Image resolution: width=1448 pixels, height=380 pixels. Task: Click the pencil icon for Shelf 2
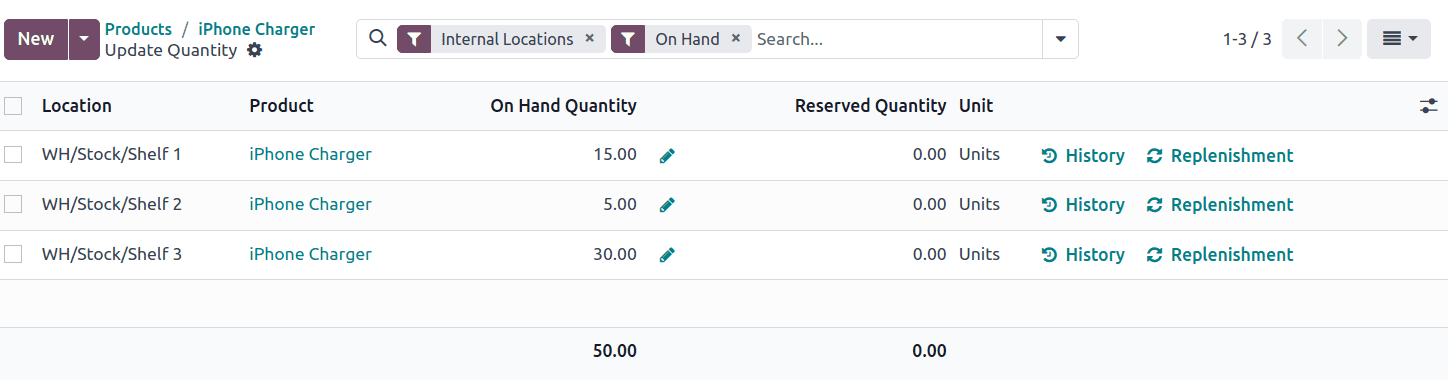click(x=667, y=204)
